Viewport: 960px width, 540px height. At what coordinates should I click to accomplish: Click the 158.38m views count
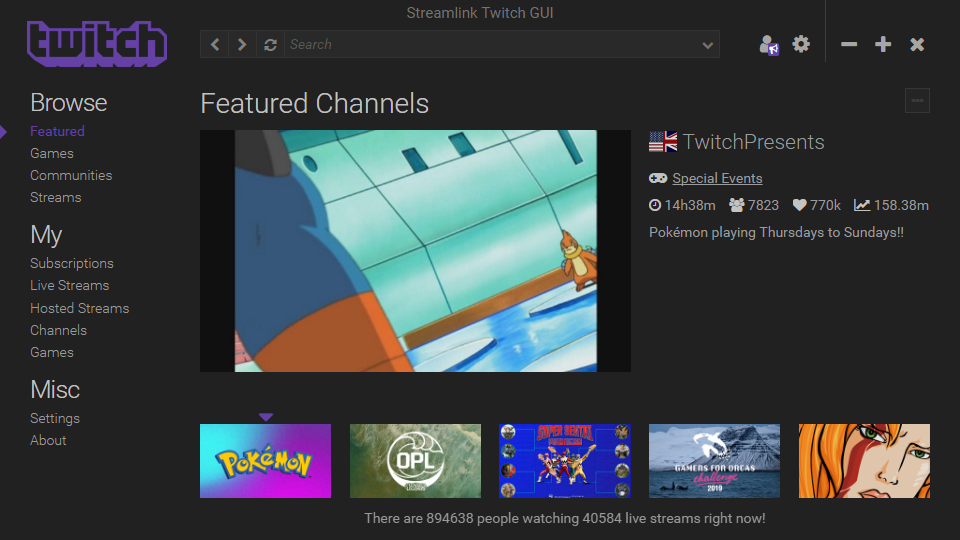tap(901, 205)
